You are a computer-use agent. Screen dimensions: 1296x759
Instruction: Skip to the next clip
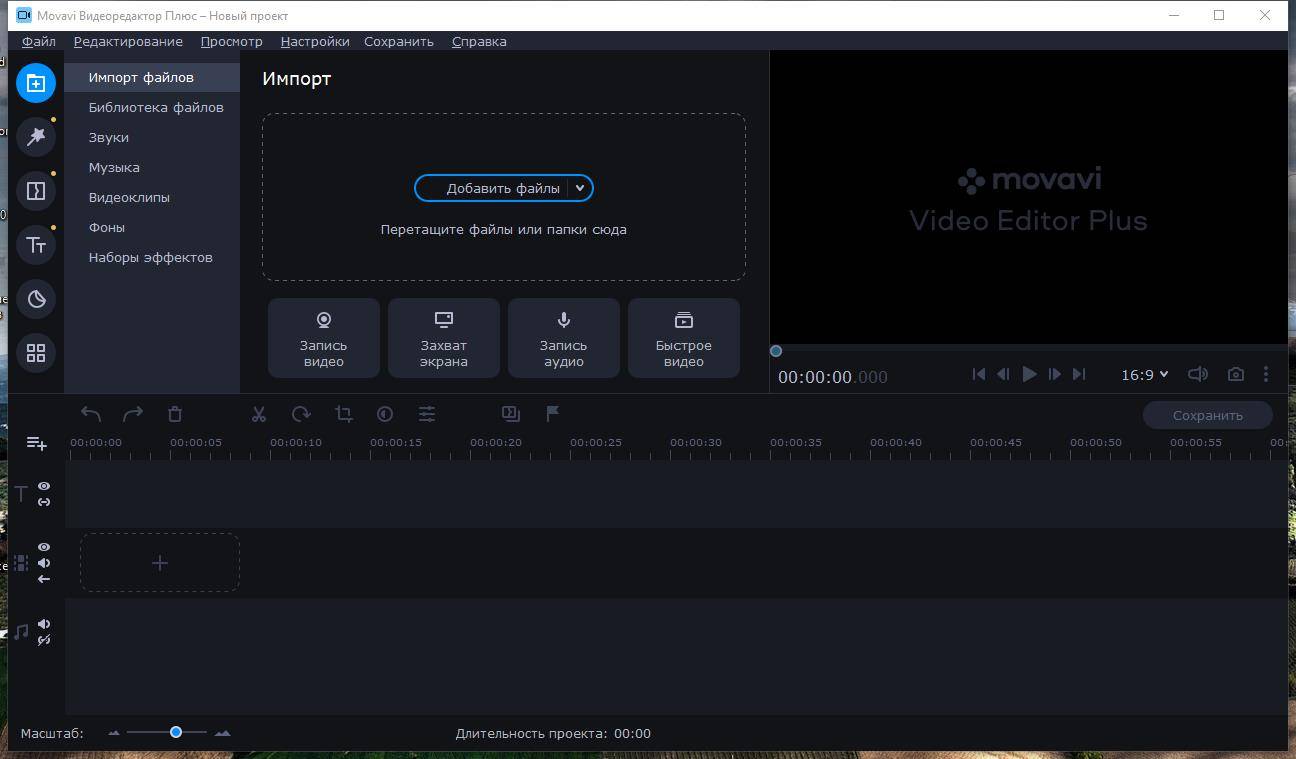coord(1078,374)
